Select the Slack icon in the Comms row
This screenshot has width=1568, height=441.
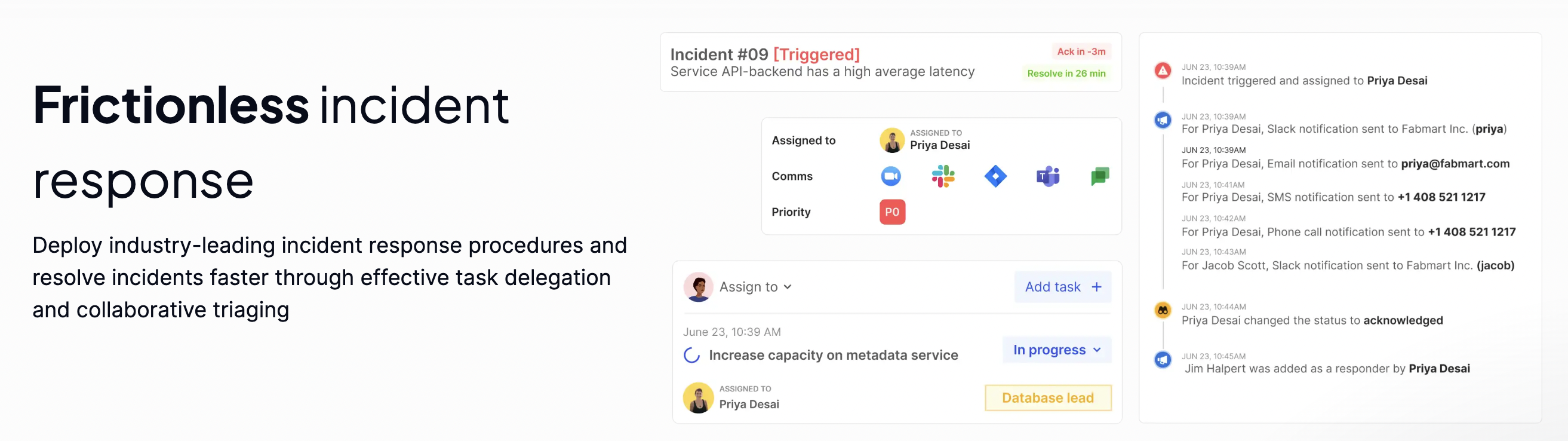[x=942, y=176]
